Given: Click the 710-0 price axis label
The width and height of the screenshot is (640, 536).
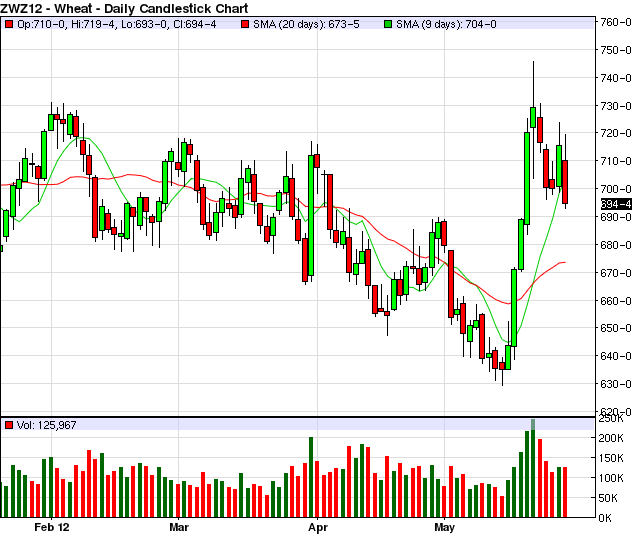Looking at the screenshot, I should 616,161.
